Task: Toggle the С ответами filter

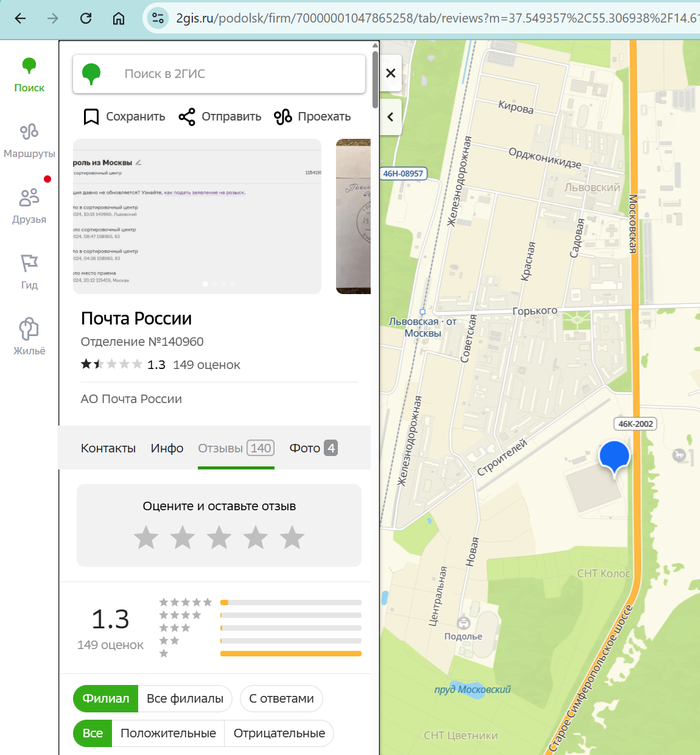Action: 281,699
